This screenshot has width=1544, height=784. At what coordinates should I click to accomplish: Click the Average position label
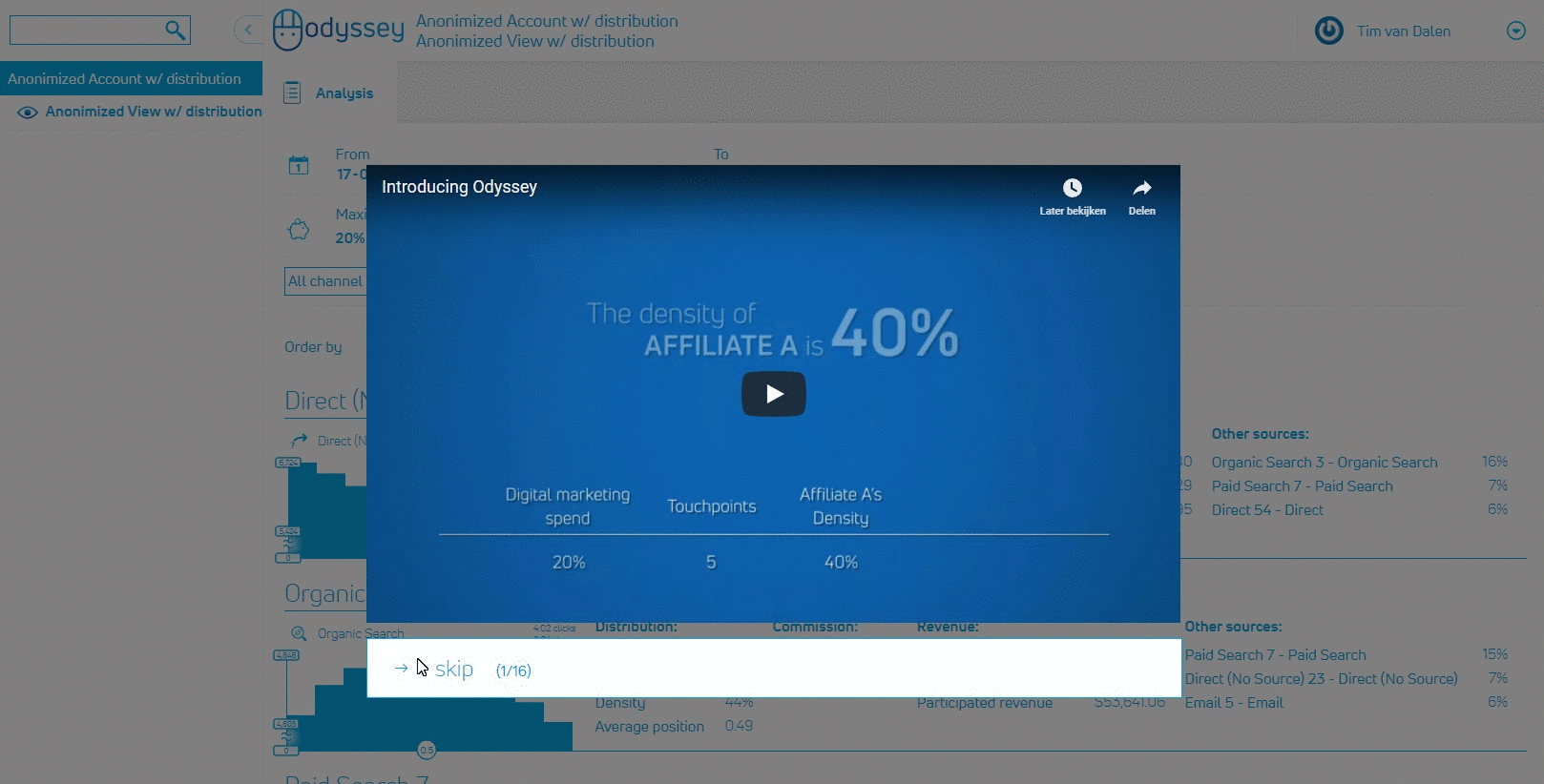650,727
